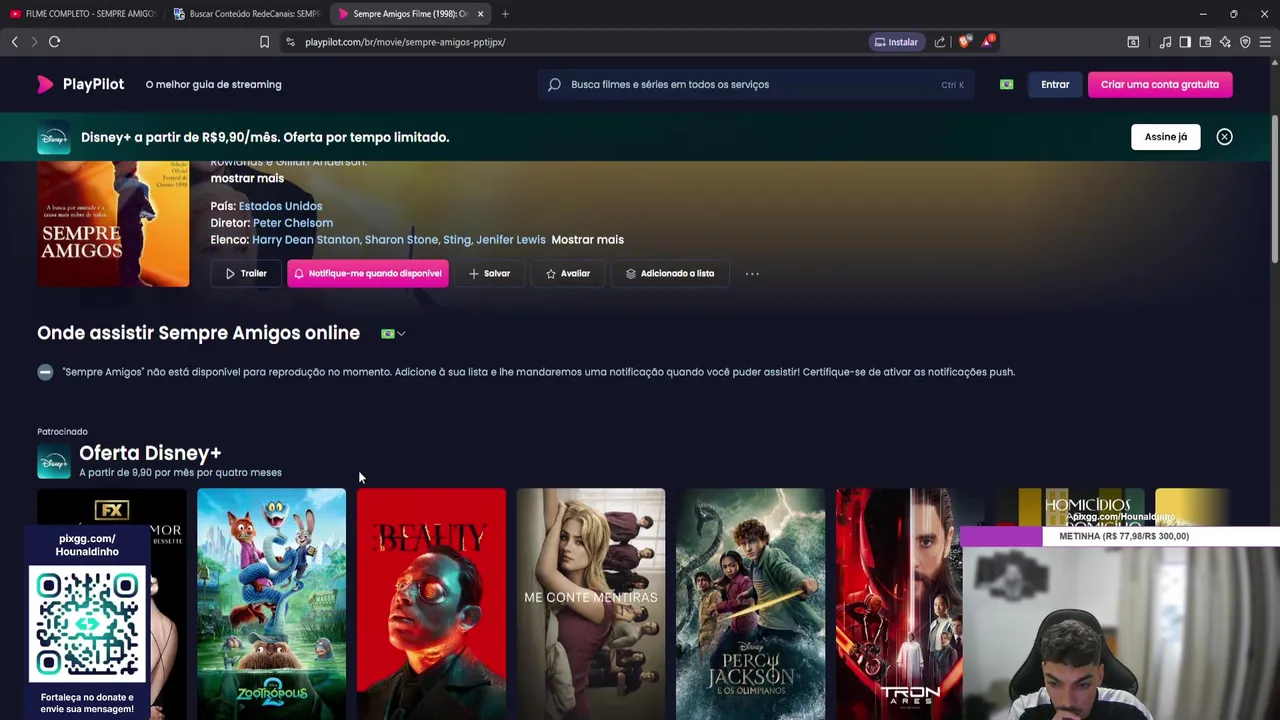
Task: Click Disney+ logo beside Oferta Disney+
Action: click(54, 461)
